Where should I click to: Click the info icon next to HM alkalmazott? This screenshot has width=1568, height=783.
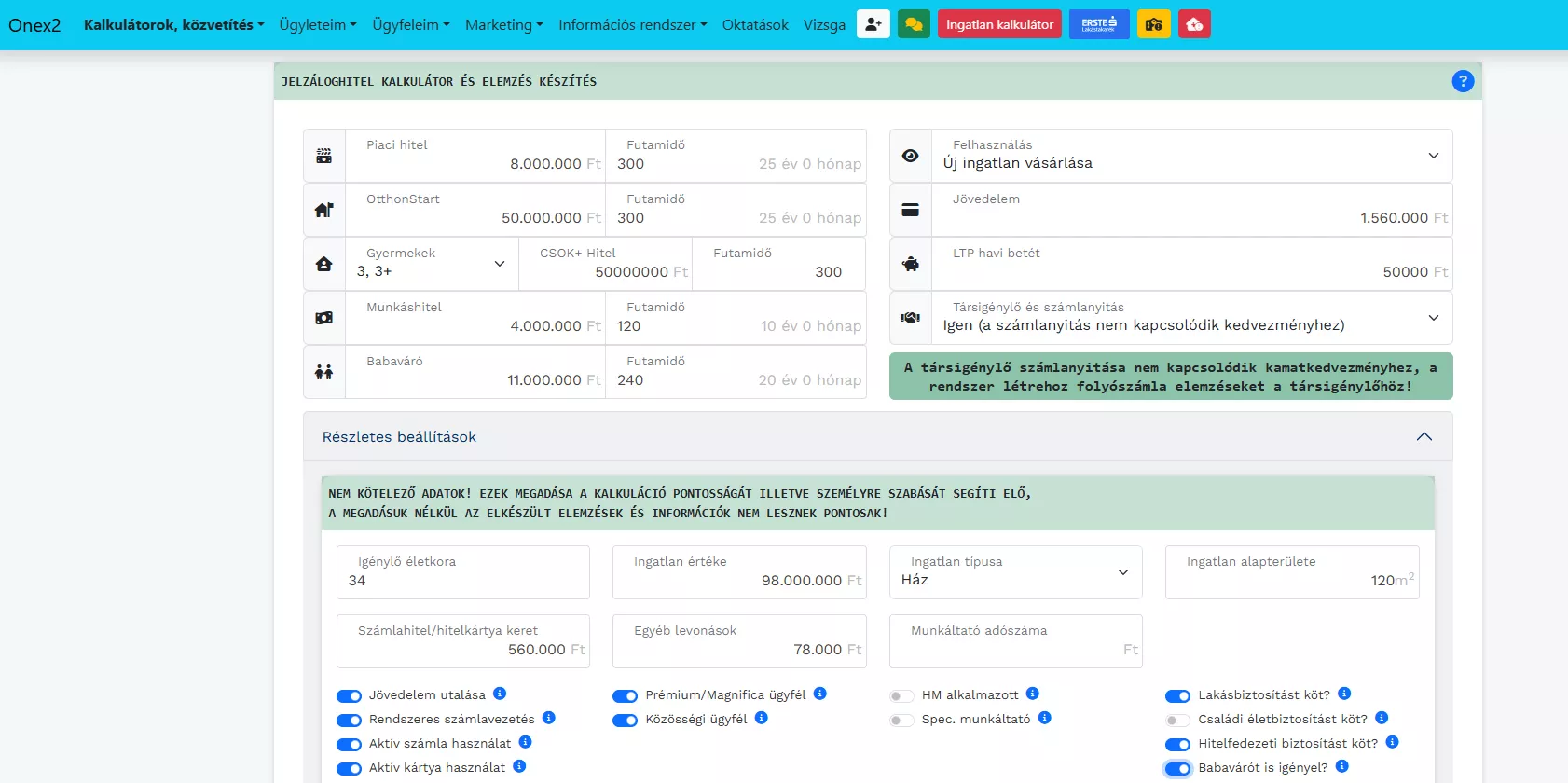tap(1032, 694)
